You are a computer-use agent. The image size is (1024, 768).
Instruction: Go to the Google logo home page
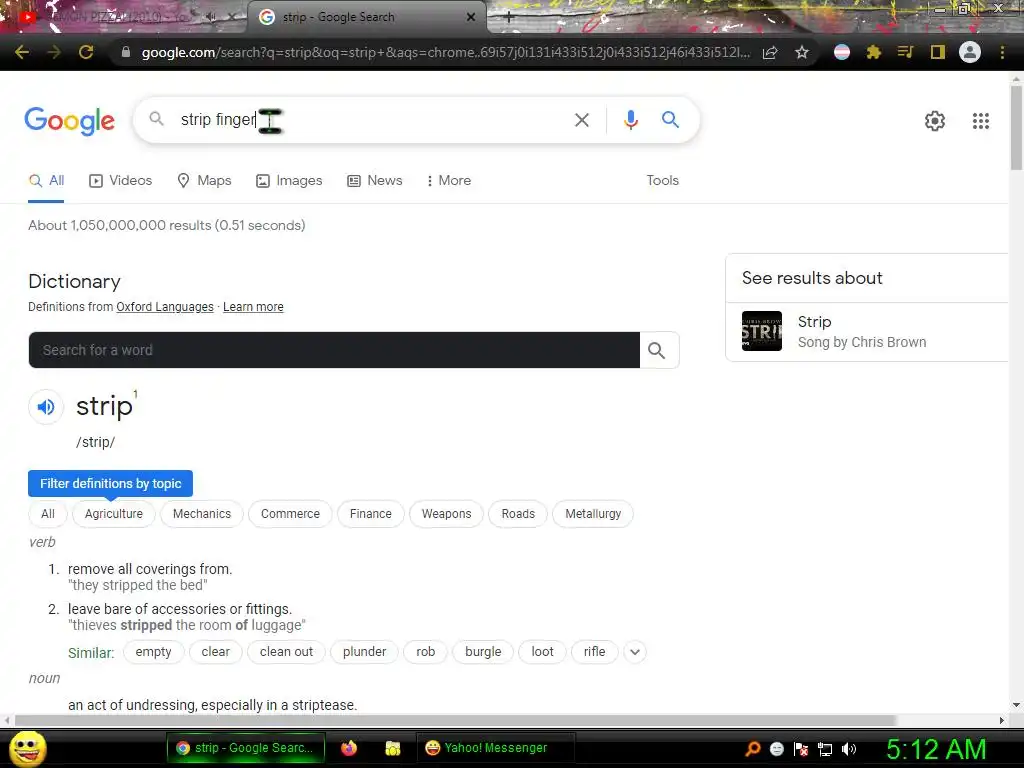tap(69, 121)
